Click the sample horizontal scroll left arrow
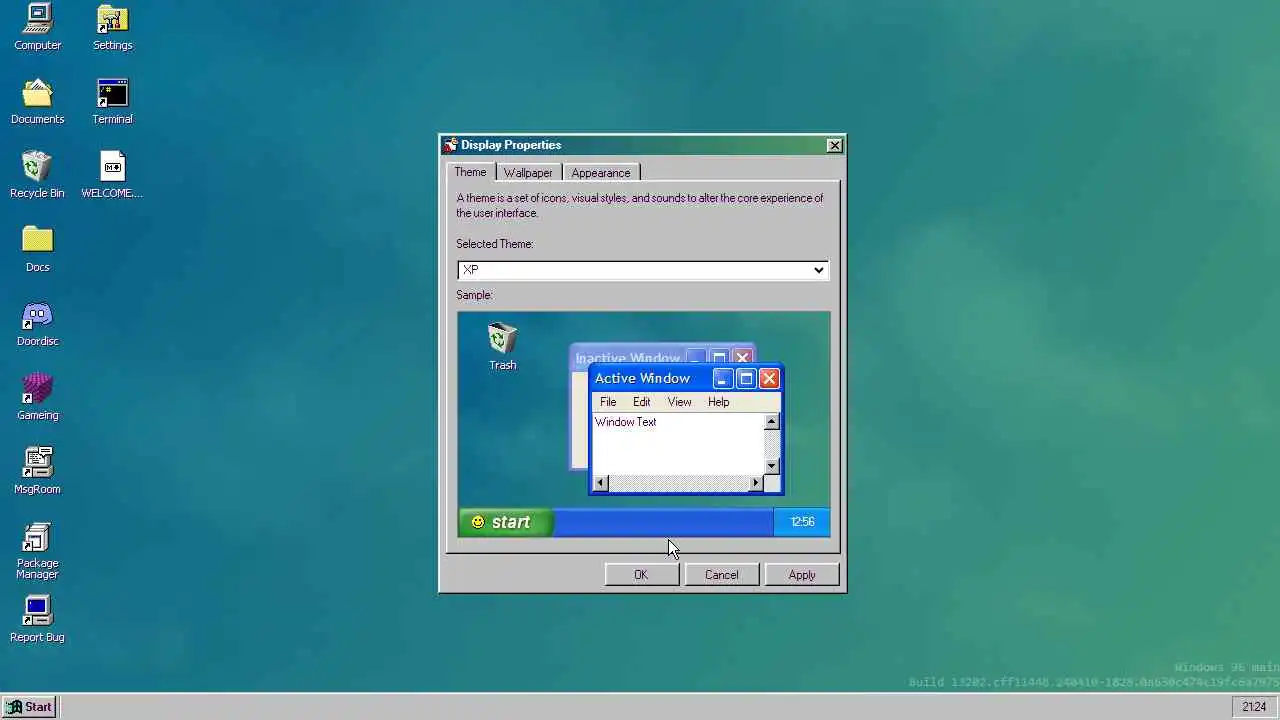The width and height of the screenshot is (1280, 720). 600,483
